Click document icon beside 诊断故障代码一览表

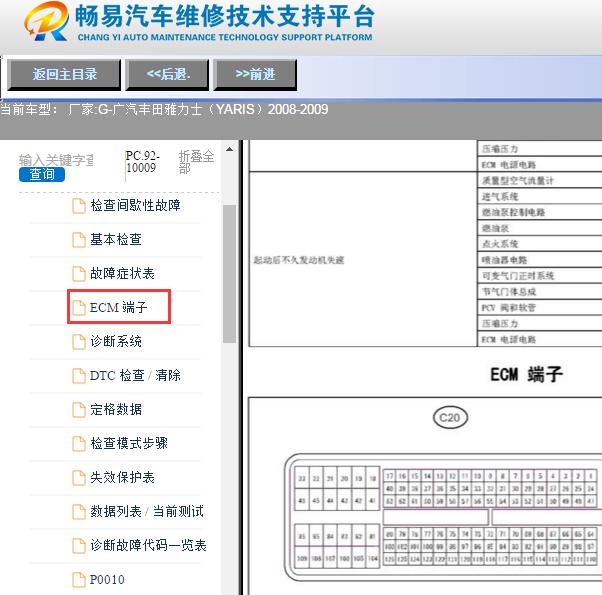pyautogui.click(x=79, y=545)
